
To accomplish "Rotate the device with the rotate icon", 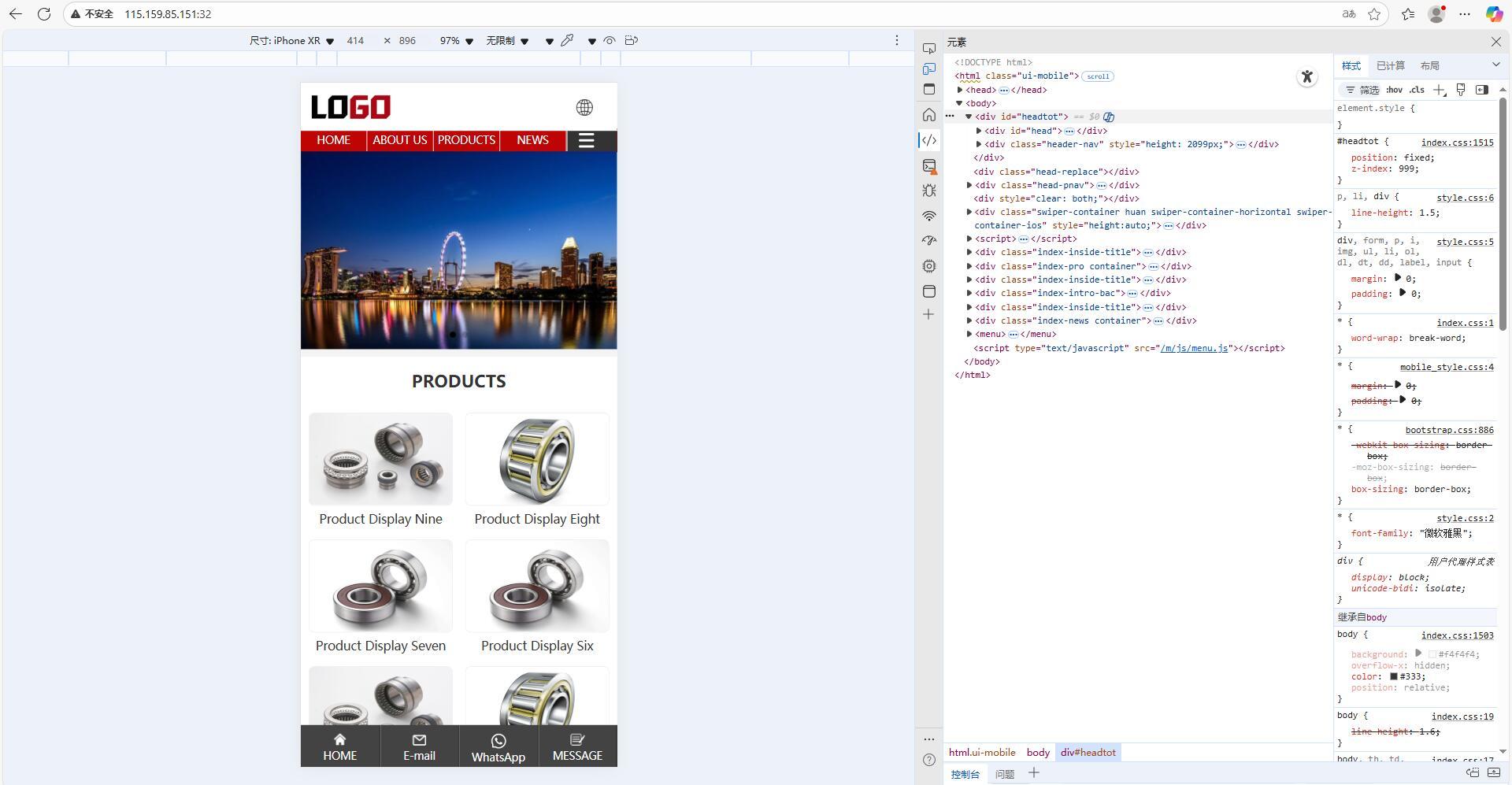I will (x=632, y=40).
